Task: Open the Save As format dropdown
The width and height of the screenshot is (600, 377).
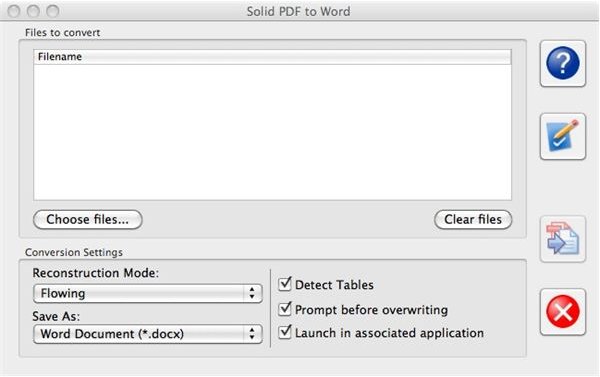Action: click(148, 334)
